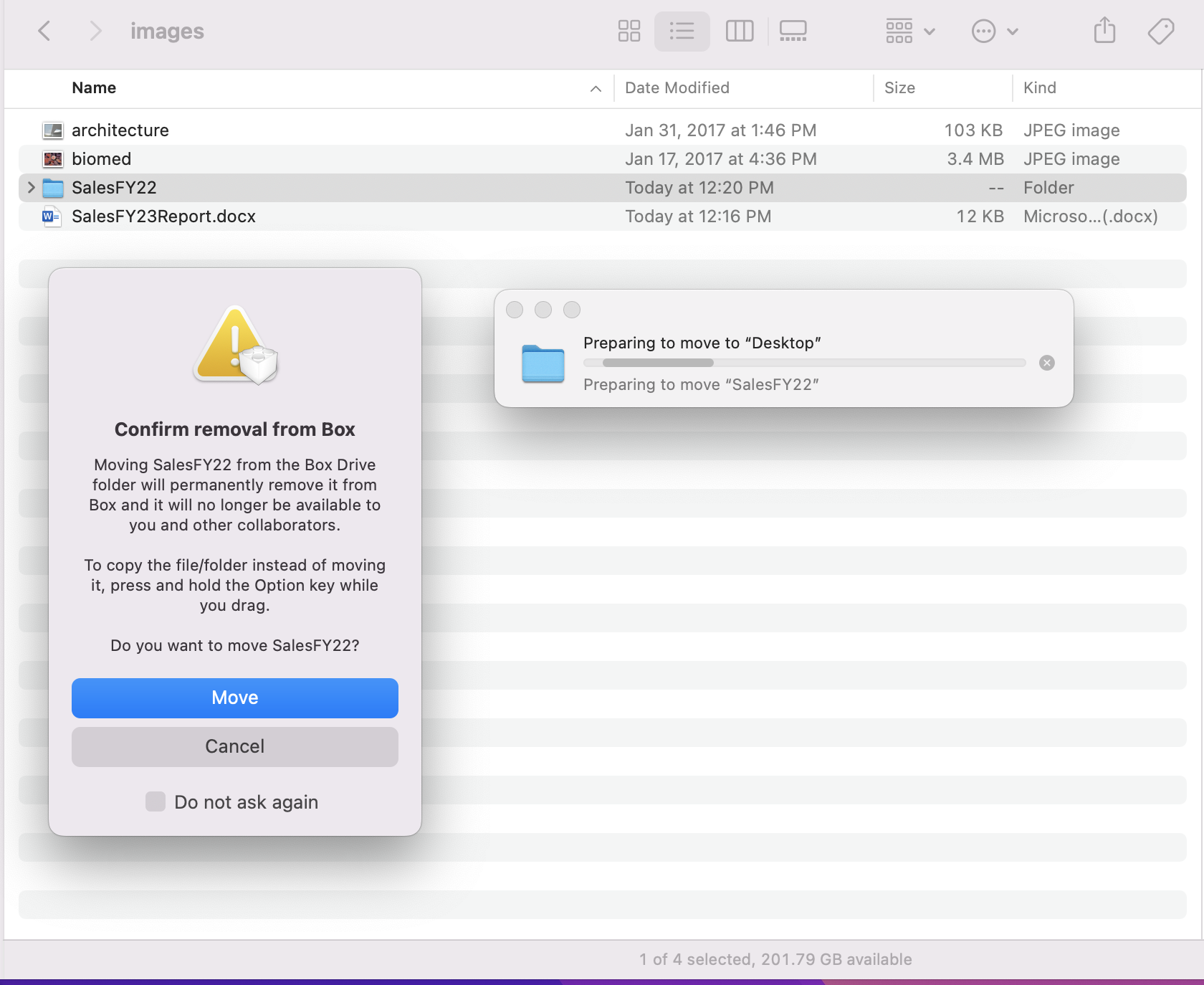Click the move progress bar
The height and width of the screenshot is (985, 1204).
point(804,363)
